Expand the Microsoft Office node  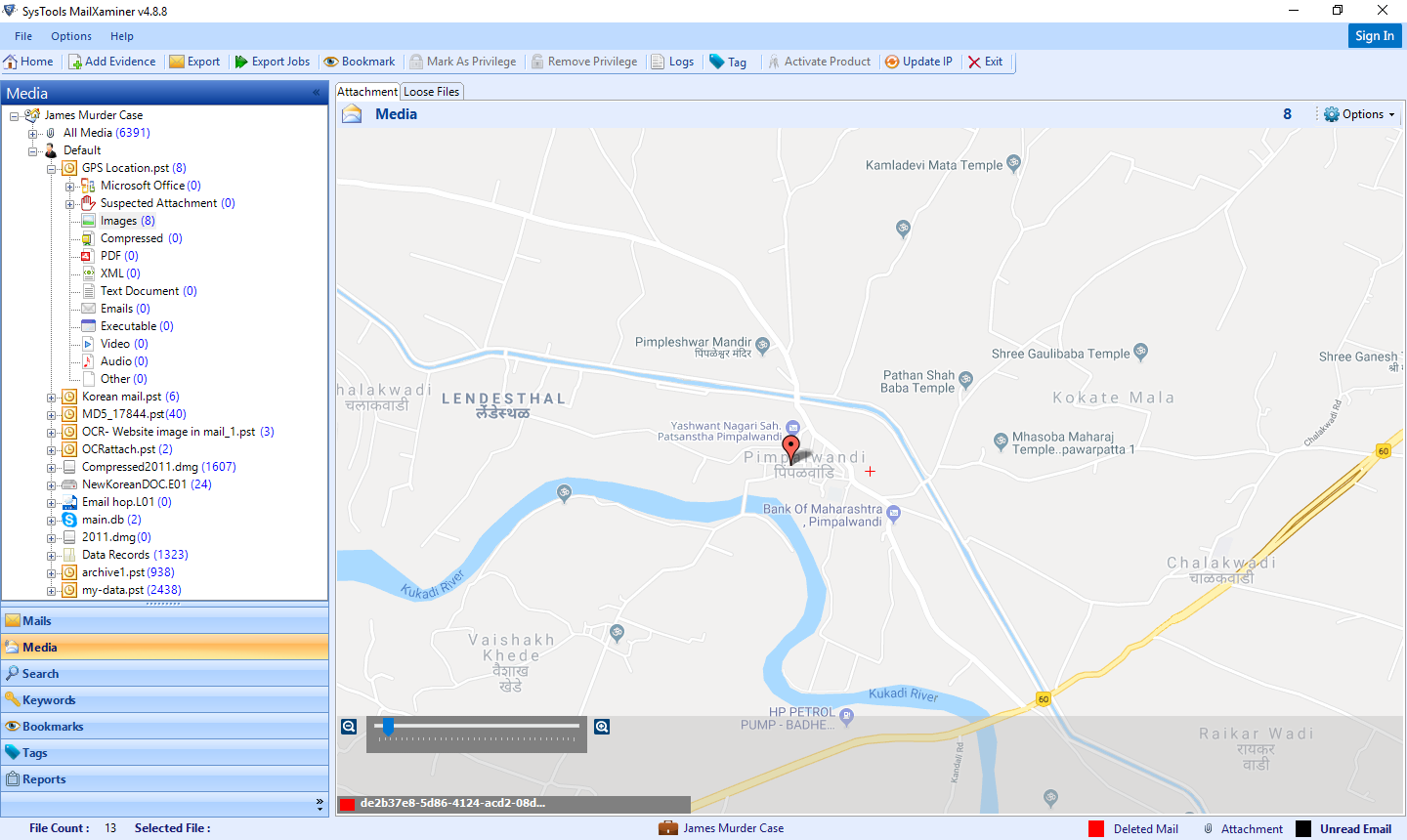click(x=70, y=186)
